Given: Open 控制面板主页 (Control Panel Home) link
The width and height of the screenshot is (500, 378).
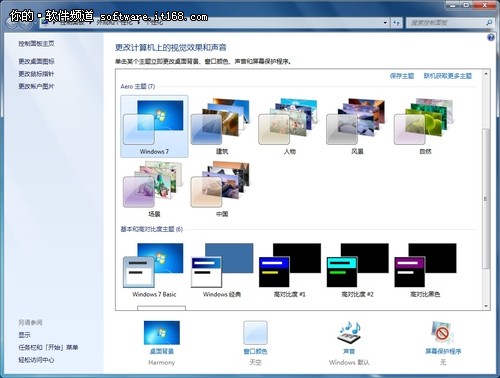Looking at the screenshot, I should coord(36,44).
